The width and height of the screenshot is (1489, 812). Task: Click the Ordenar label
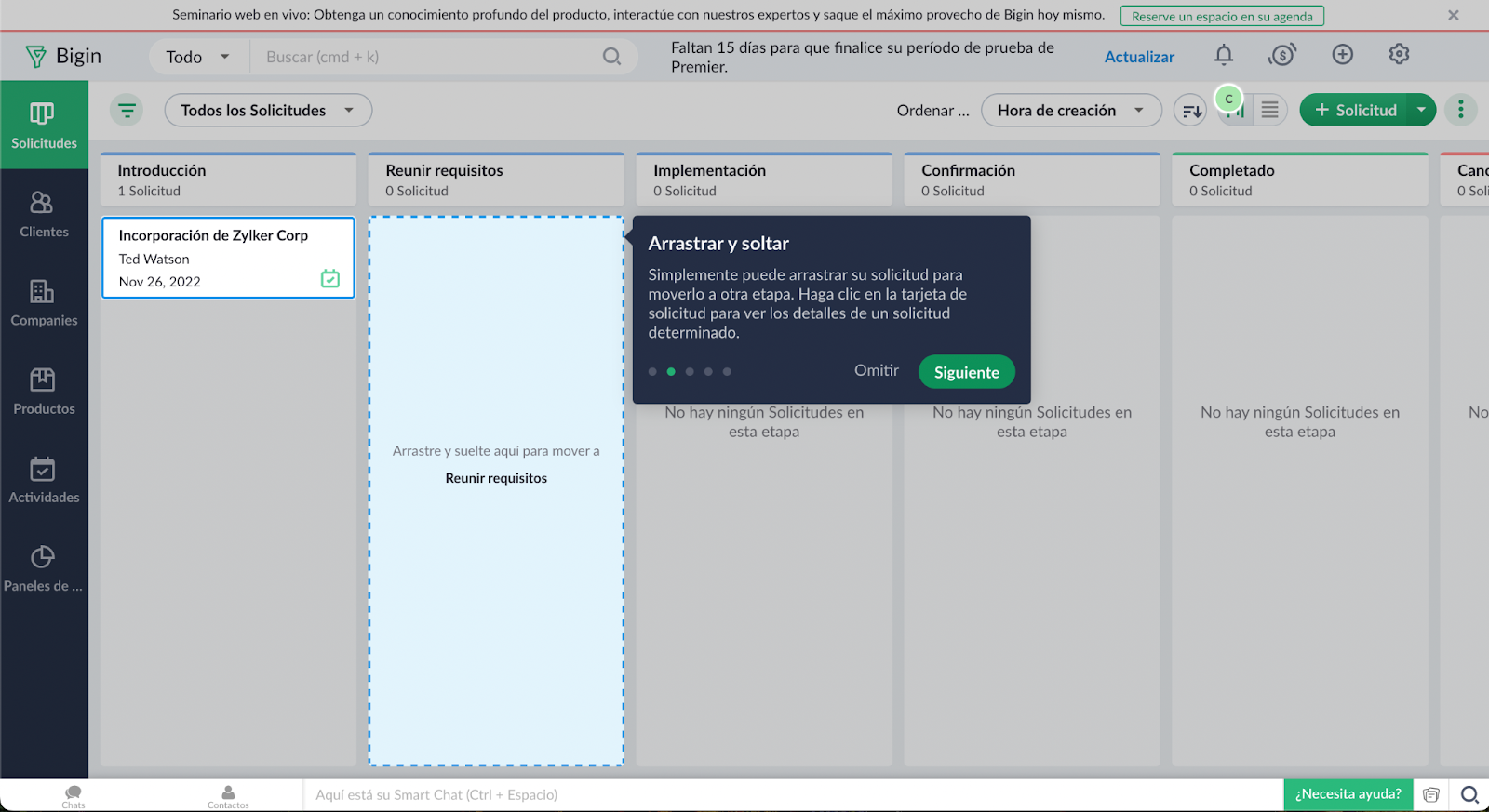pyautogui.click(x=932, y=111)
